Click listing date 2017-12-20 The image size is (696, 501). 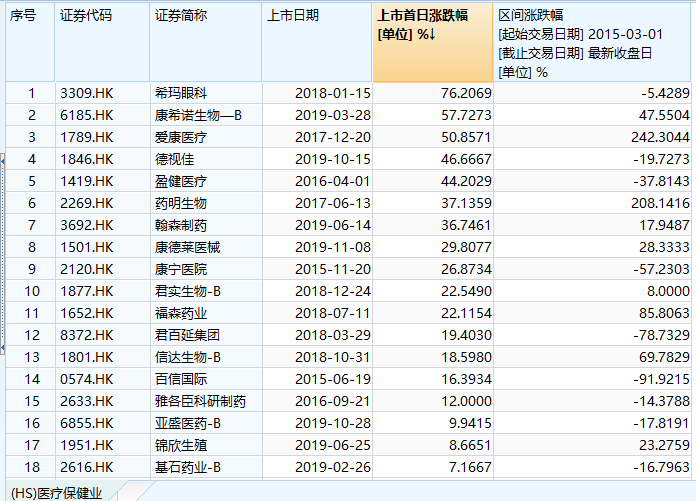[317, 137]
